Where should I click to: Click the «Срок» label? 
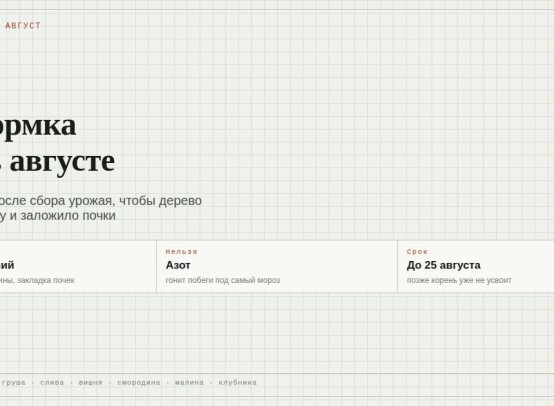point(417,252)
